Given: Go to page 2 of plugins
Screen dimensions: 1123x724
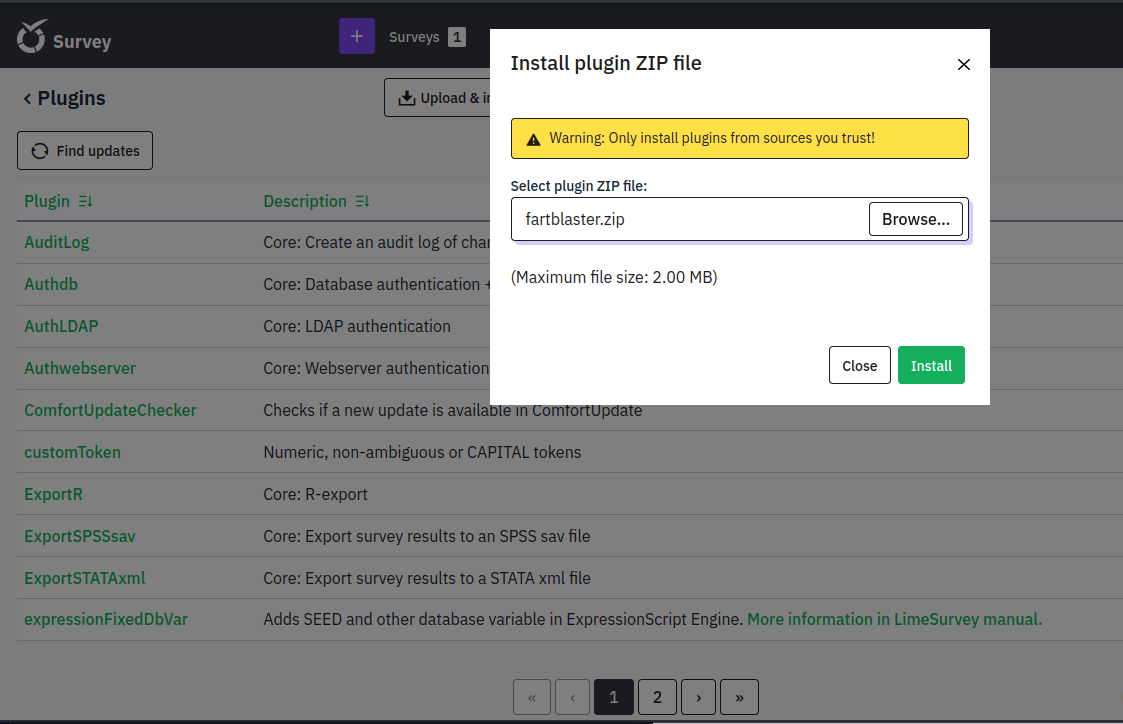Looking at the screenshot, I should coord(657,698).
